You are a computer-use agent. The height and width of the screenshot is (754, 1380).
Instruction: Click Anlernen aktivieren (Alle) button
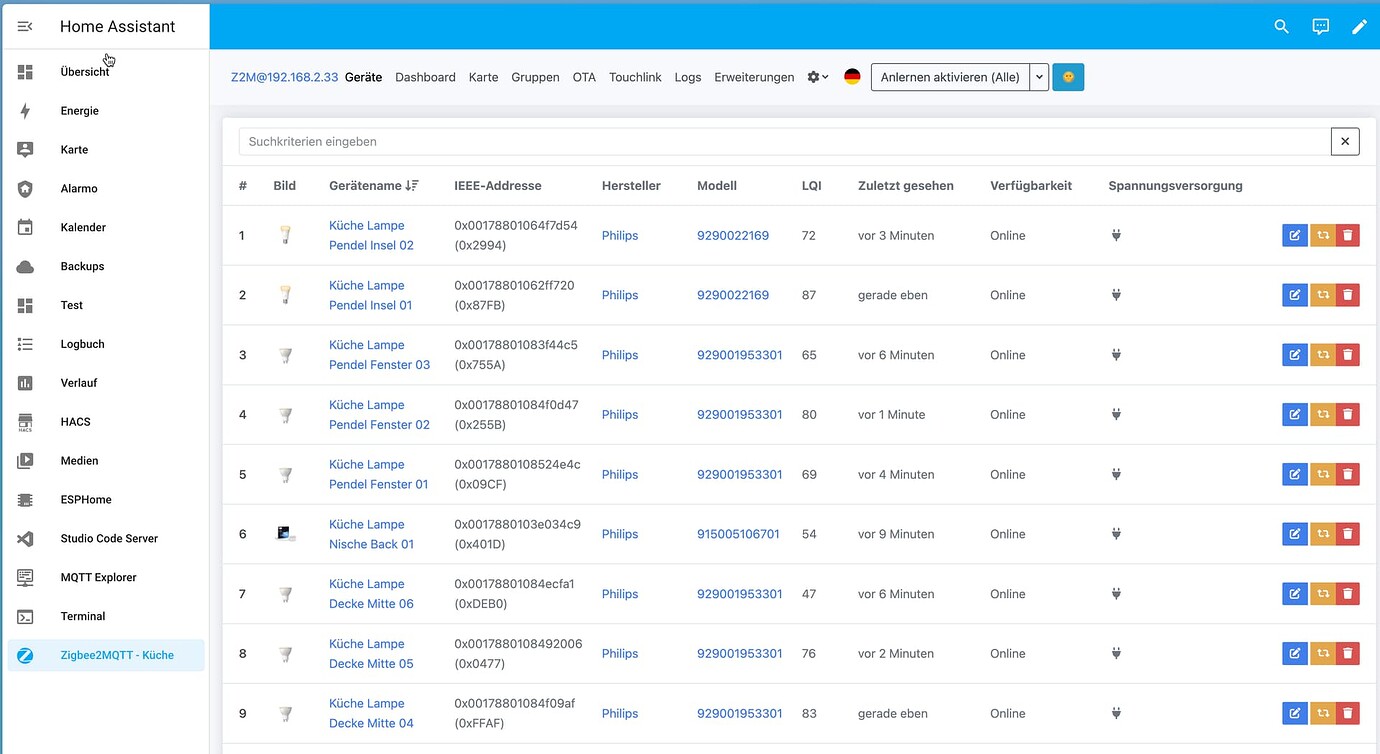click(x=950, y=77)
